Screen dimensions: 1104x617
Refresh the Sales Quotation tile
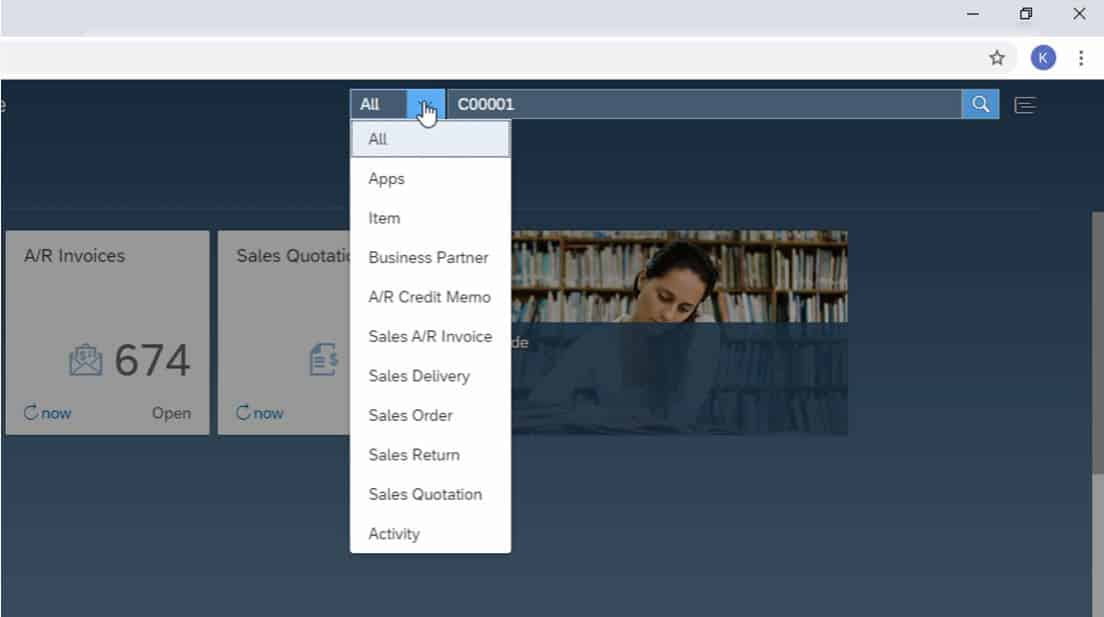[x=259, y=413]
